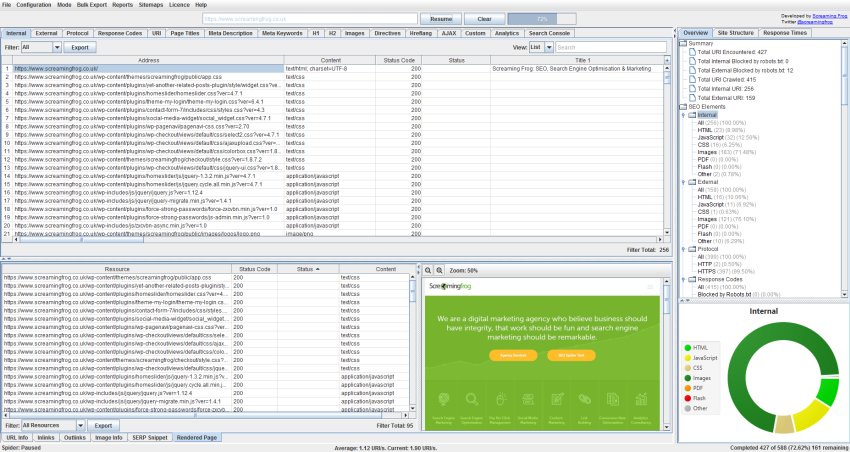Click the 'Title 1' column header

(x=577, y=60)
